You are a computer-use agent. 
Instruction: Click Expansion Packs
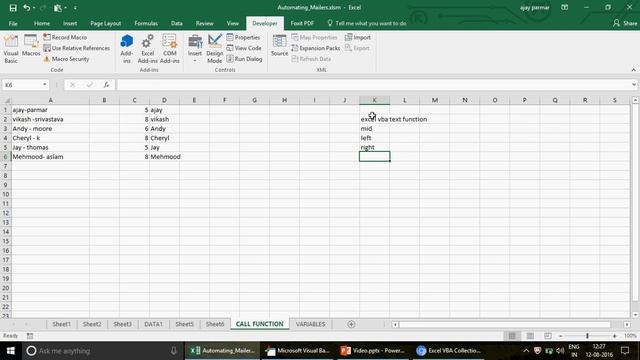click(x=316, y=48)
